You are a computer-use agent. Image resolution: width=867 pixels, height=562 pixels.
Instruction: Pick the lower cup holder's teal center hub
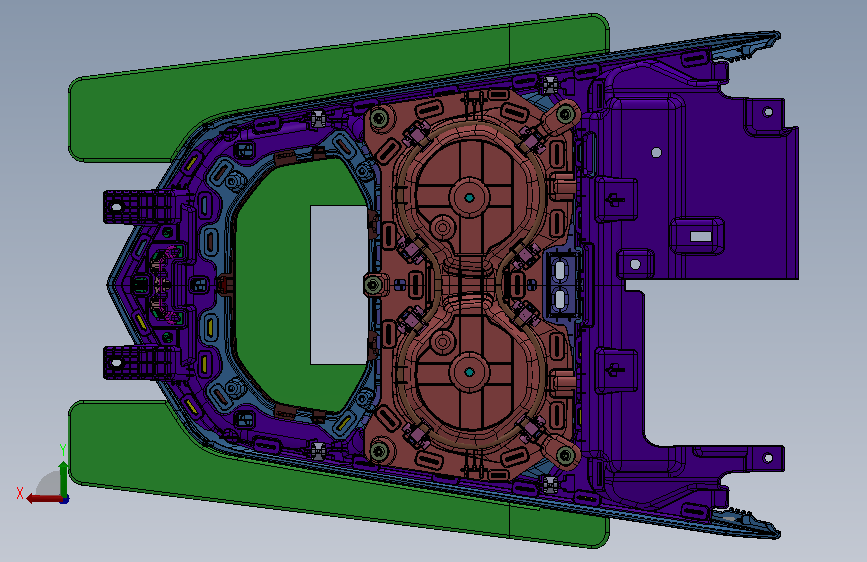click(x=469, y=372)
